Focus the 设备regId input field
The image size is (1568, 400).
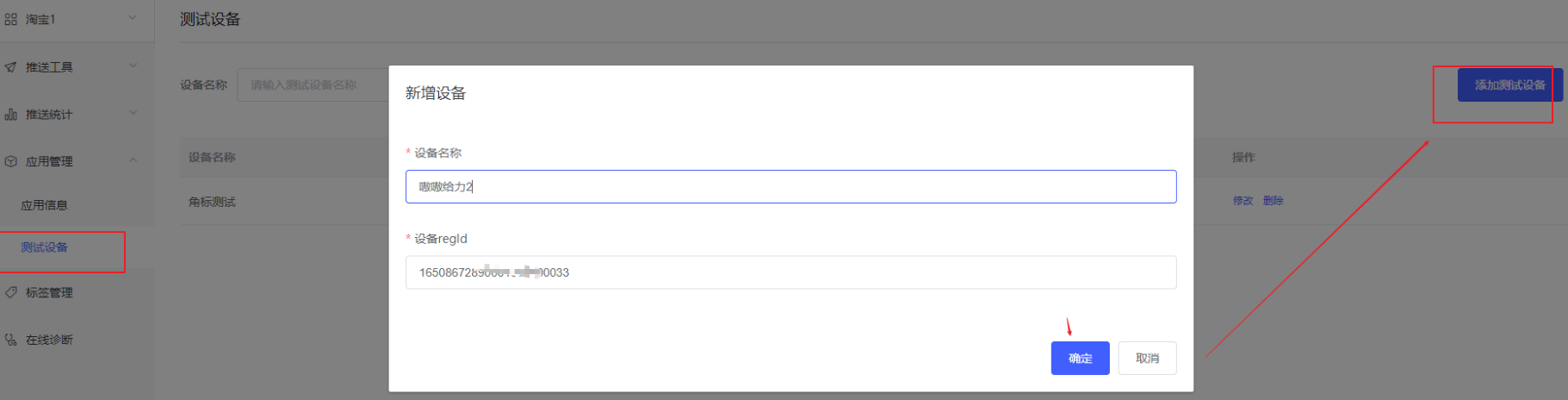pos(790,272)
